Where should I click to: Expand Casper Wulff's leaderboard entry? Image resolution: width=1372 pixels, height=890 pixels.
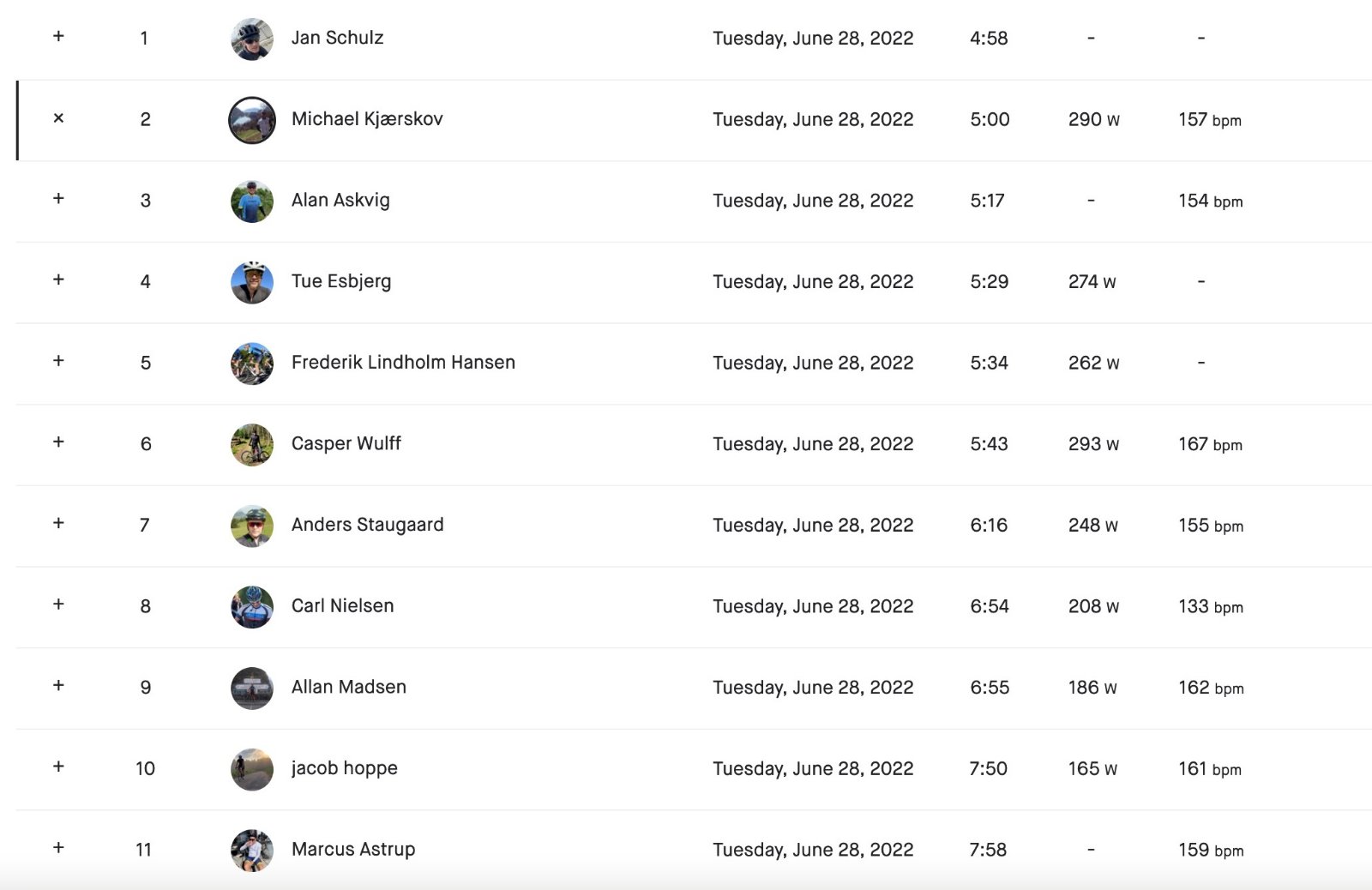[x=58, y=442]
